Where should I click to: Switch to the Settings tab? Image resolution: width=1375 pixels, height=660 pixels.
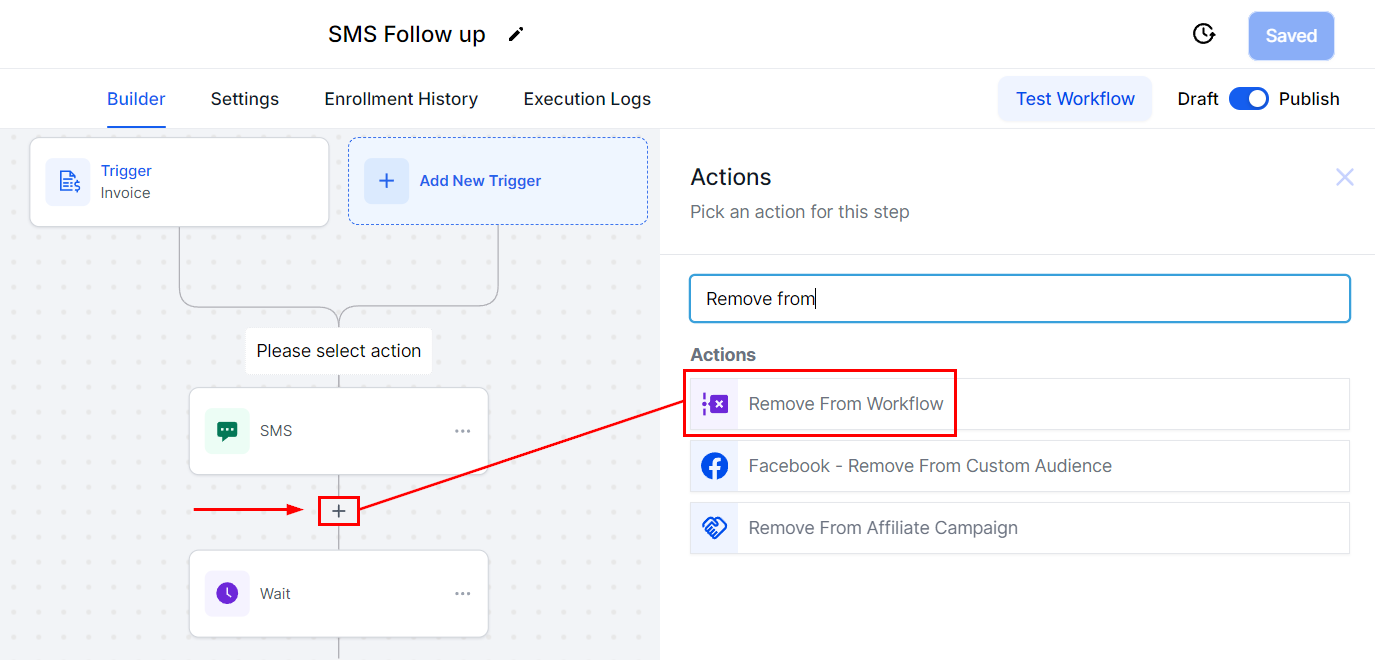(x=245, y=99)
